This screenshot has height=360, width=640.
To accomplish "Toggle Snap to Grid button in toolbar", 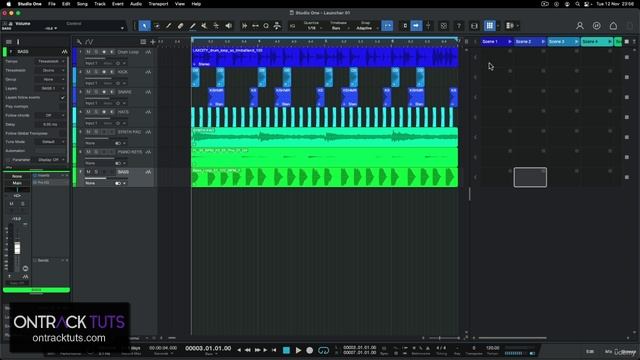I will pyautogui.click(x=387, y=26).
